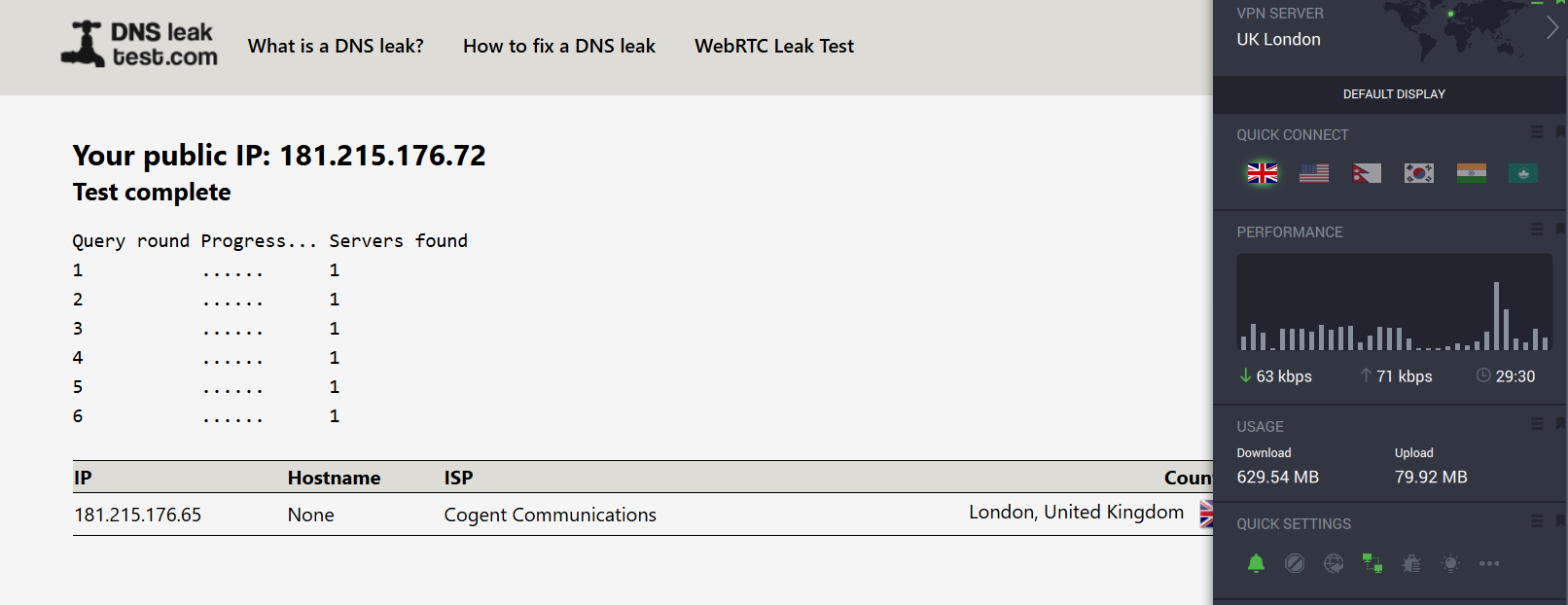
Task: Quick connect to the India flag
Action: pyautogui.click(x=1471, y=173)
